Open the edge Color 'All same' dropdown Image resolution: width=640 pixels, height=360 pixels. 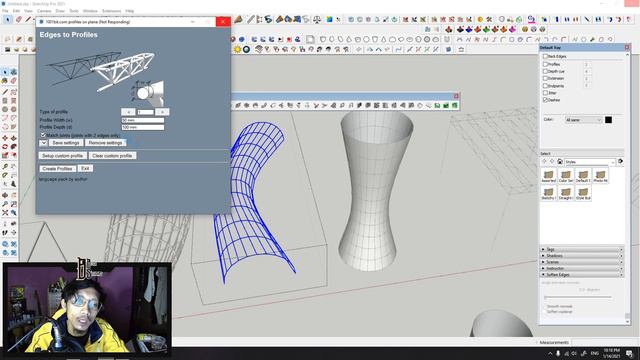(x=583, y=120)
